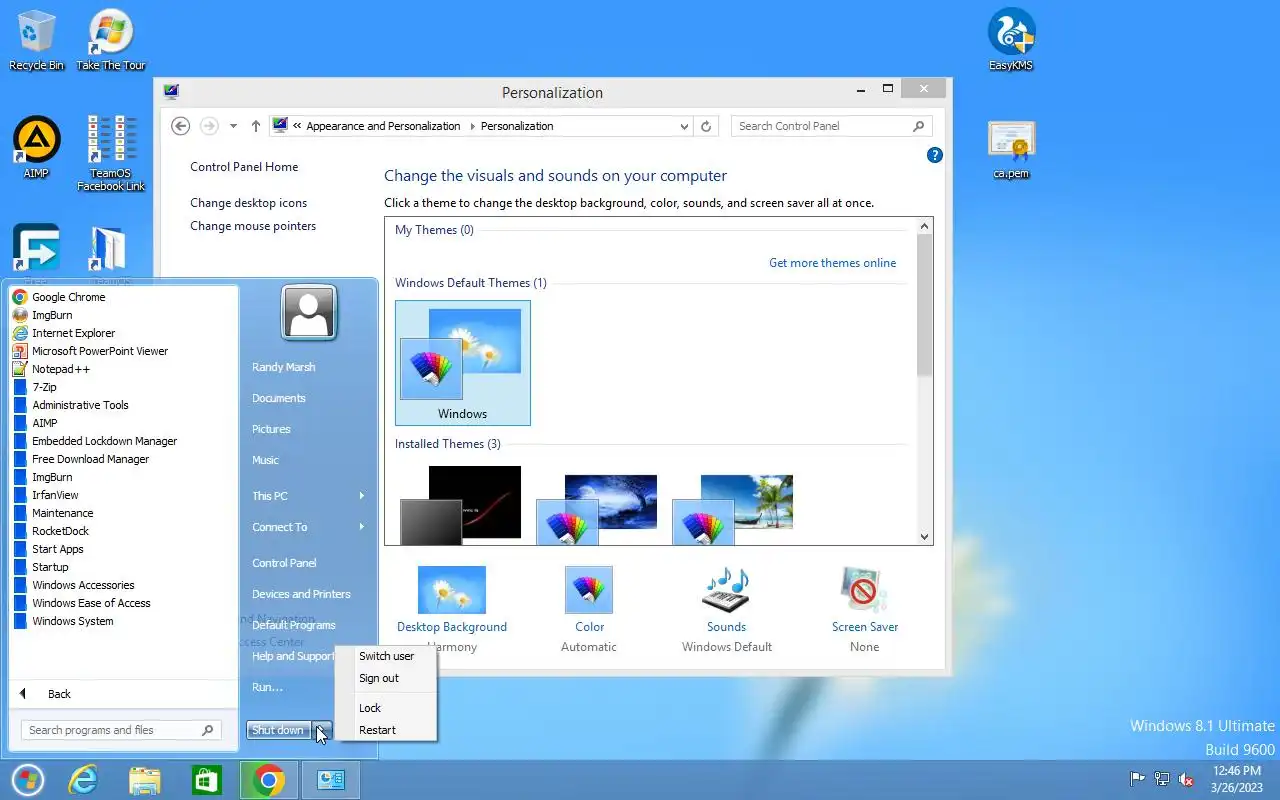Expand the Startup folder in Start menu
The height and width of the screenshot is (800, 1280).
coord(124,567)
